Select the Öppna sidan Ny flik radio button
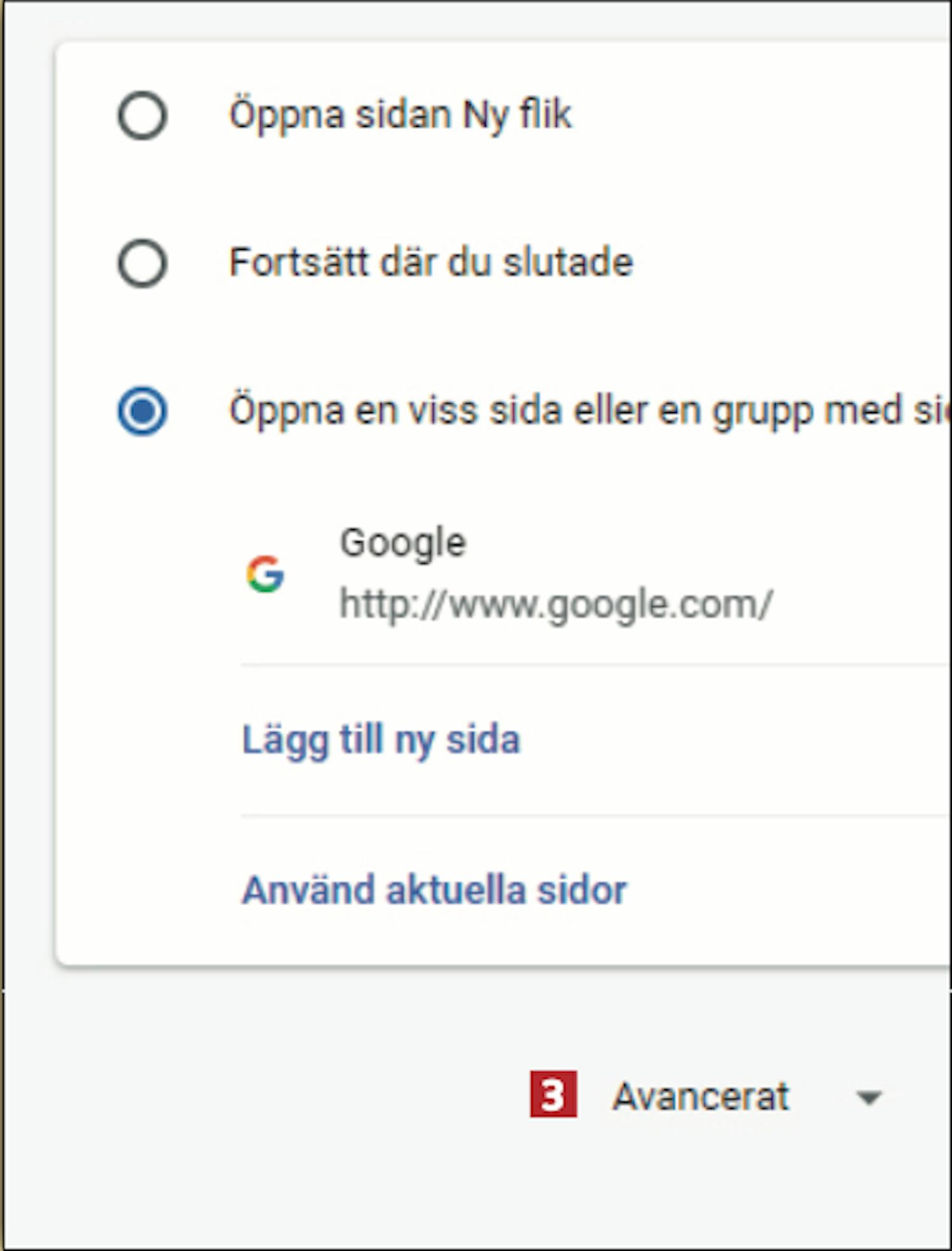952x1251 pixels. (142, 116)
